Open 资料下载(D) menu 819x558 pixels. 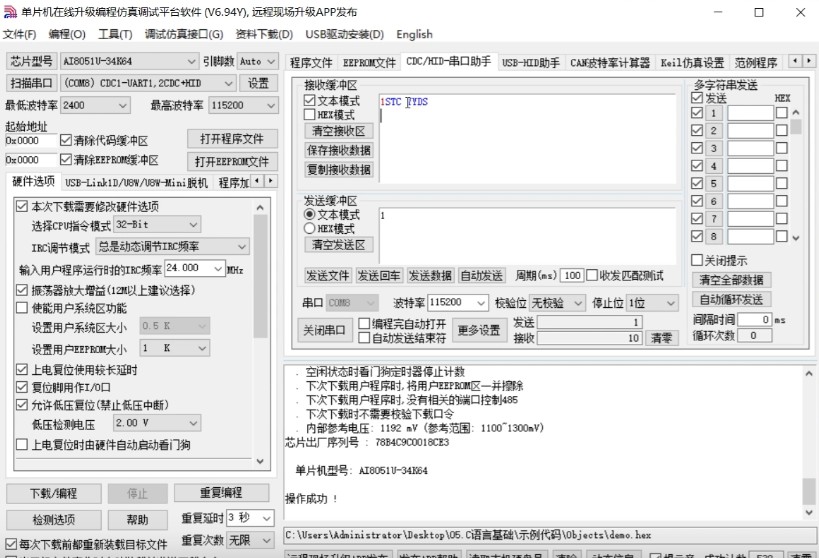pyautogui.click(x=264, y=34)
